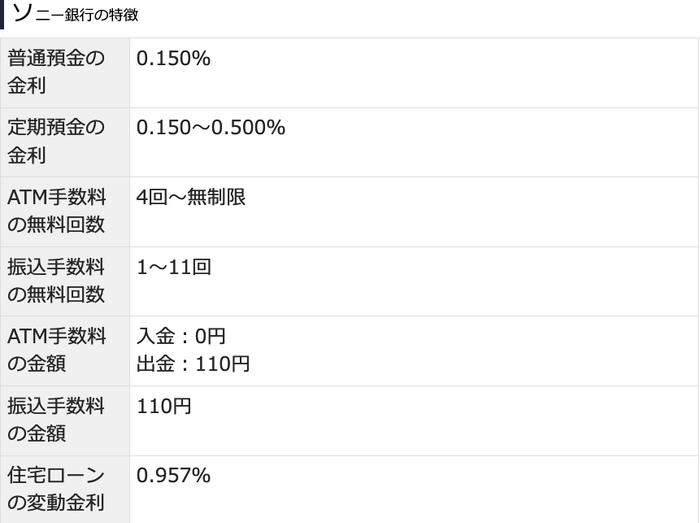
Task: Select the 住宅ローンの変動金利 label cell
Action: click(x=56, y=489)
